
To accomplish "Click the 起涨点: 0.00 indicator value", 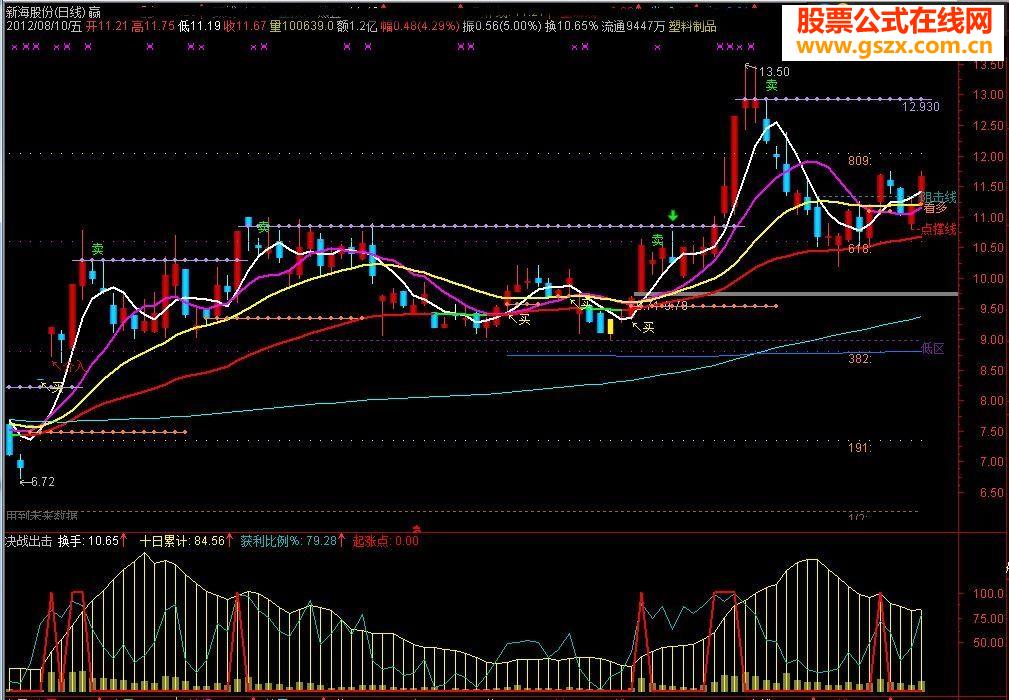I will 385,541.
